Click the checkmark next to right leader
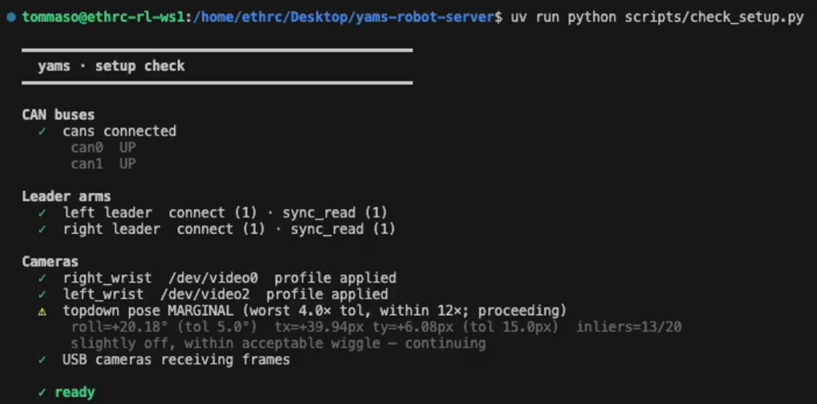The image size is (817, 404). tap(42, 229)
